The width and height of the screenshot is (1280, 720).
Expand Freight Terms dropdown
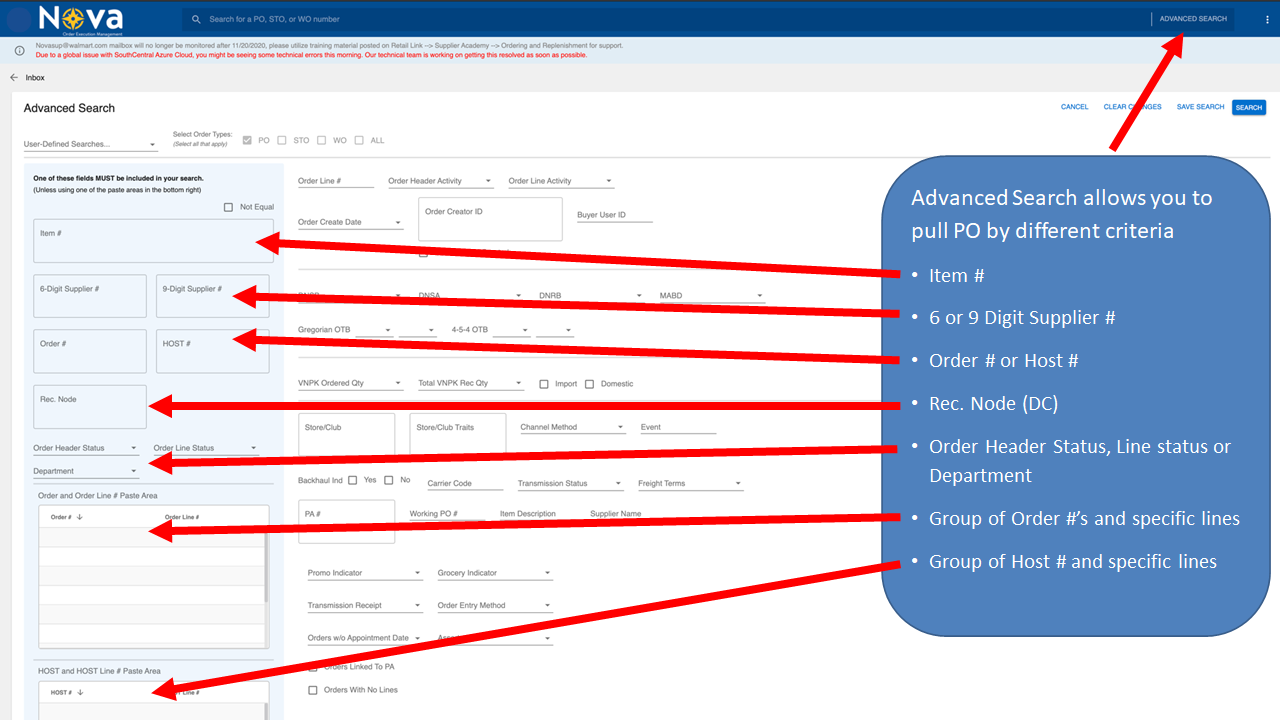tap(691, 483)
